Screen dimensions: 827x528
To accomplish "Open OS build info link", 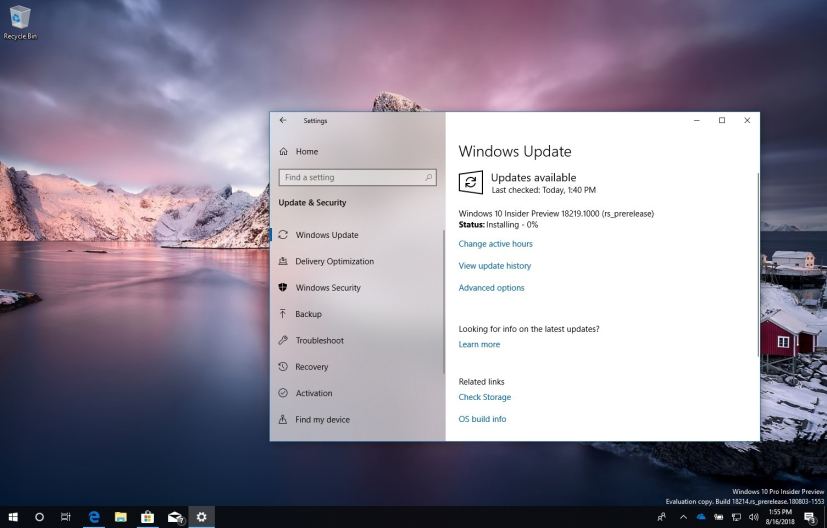I will pos(482,419).
